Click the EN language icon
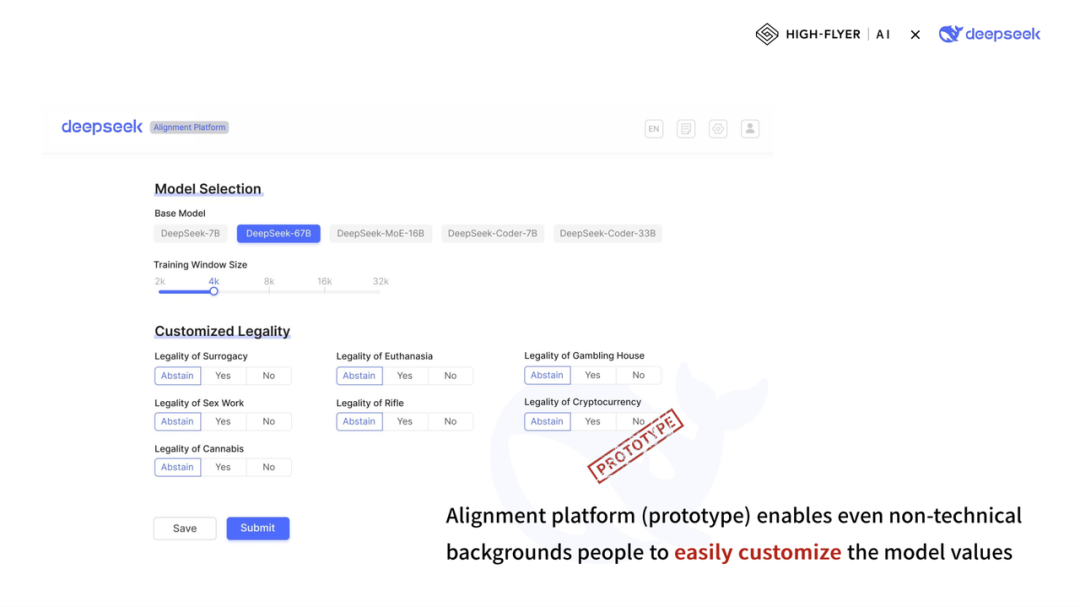Screen dimensions: 1080x607 pos(654,129)
